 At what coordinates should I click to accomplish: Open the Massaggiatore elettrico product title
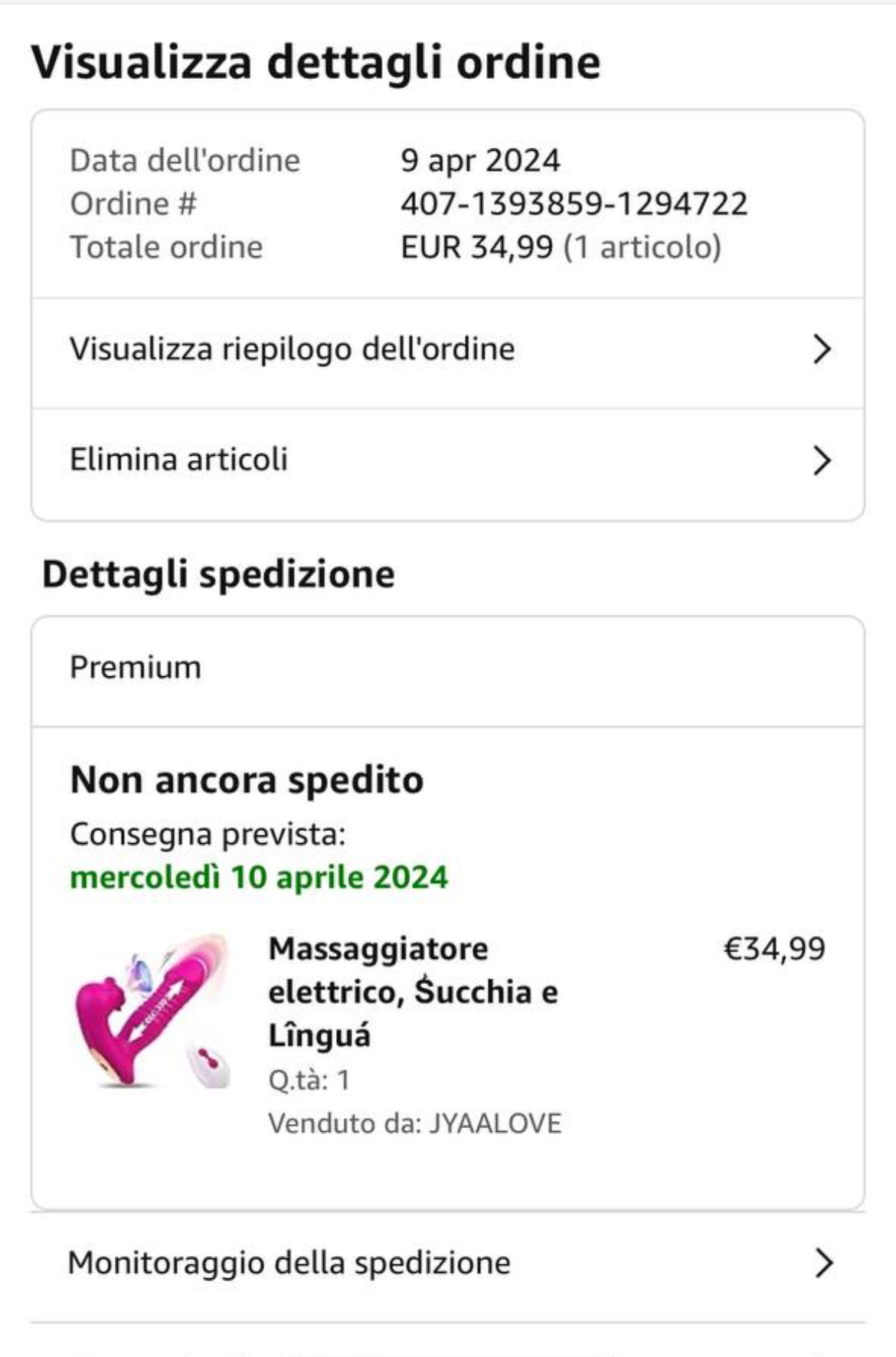[x=413, y=992]
